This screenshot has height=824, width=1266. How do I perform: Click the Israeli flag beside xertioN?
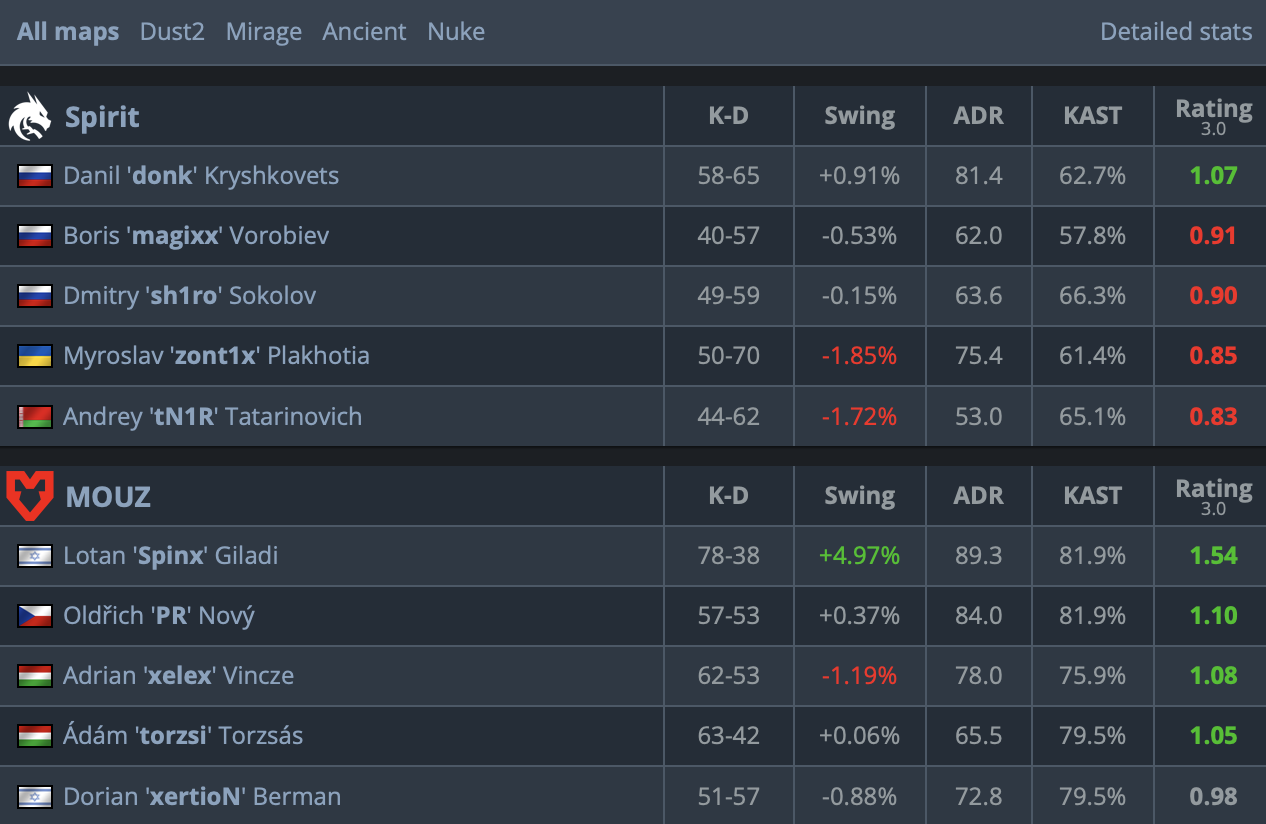tap(35, 796)
